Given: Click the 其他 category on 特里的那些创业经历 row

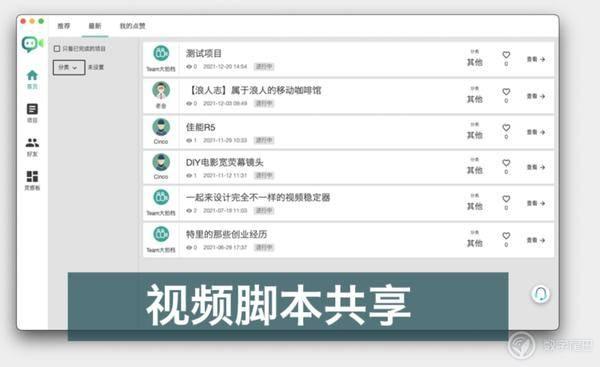Looking at the screenshot, I should (474, 243).
